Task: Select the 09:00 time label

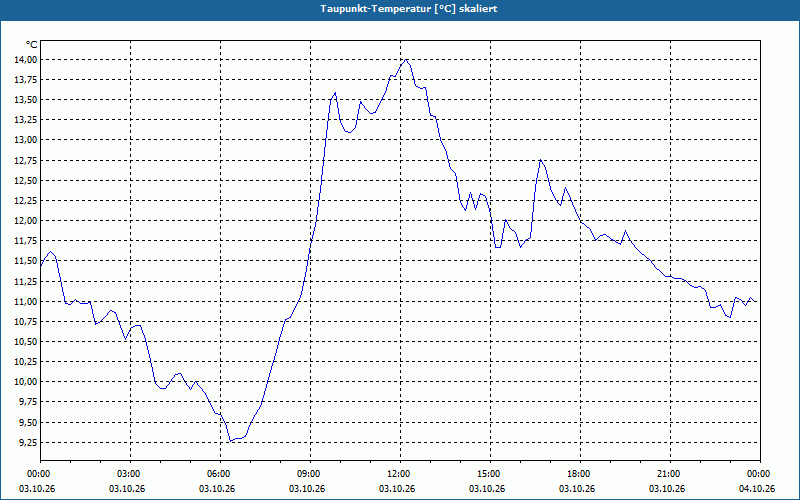Action: pos(307,474)
